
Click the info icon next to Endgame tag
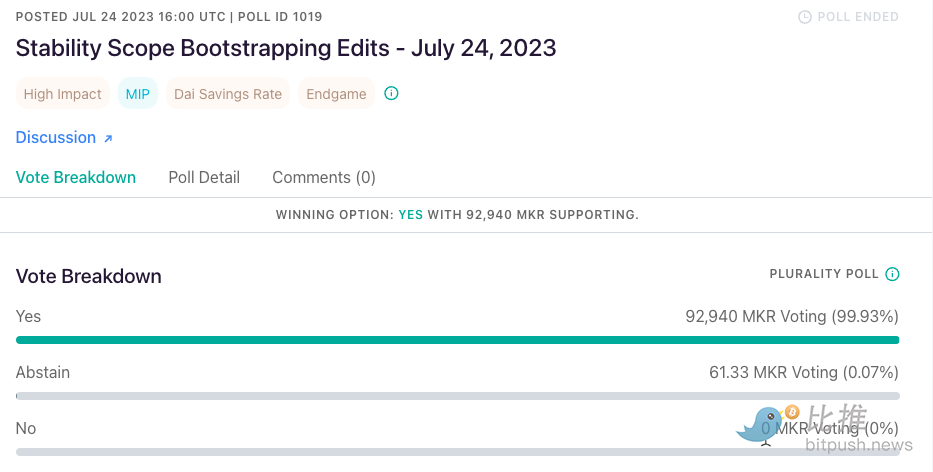391,93
